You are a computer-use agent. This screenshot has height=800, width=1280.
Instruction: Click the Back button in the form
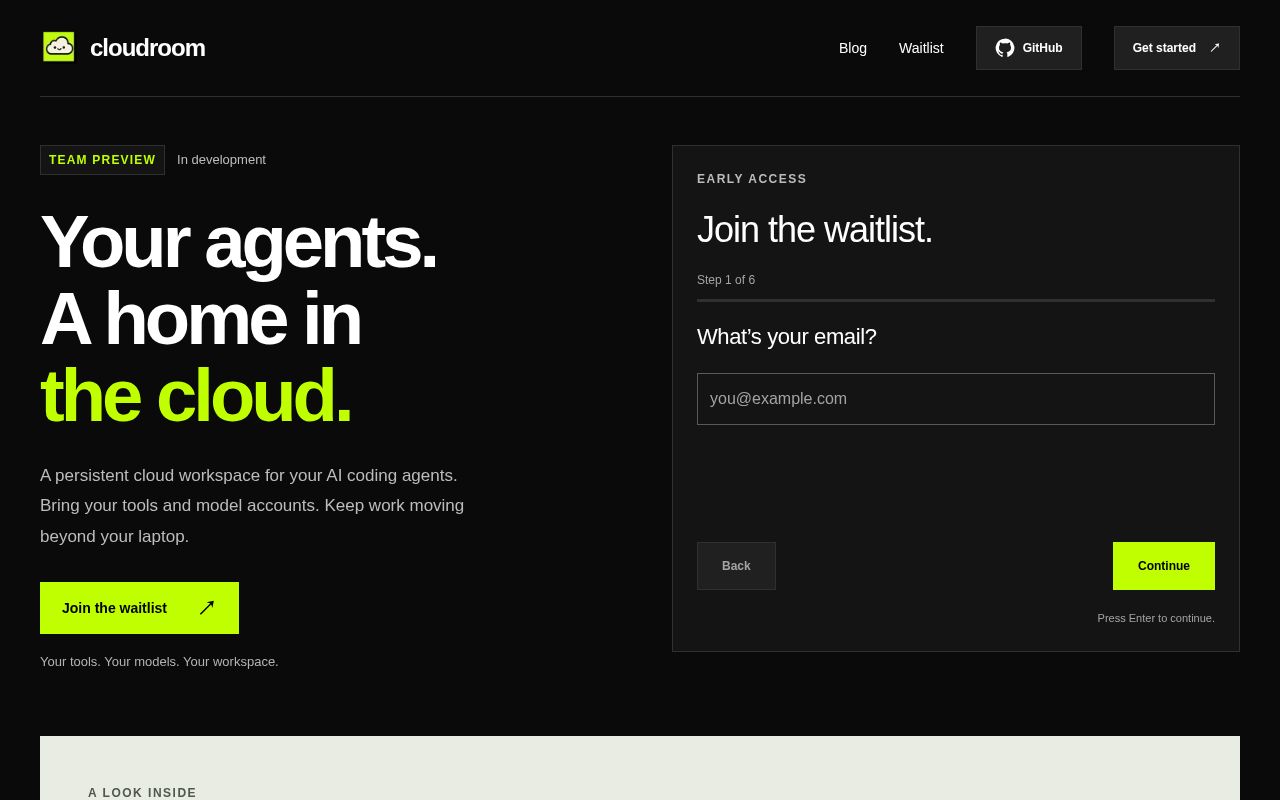(736, 566)
